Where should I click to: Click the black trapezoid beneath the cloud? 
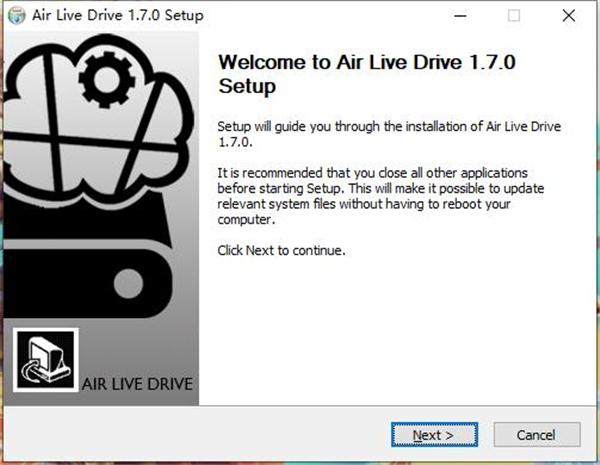86,220
